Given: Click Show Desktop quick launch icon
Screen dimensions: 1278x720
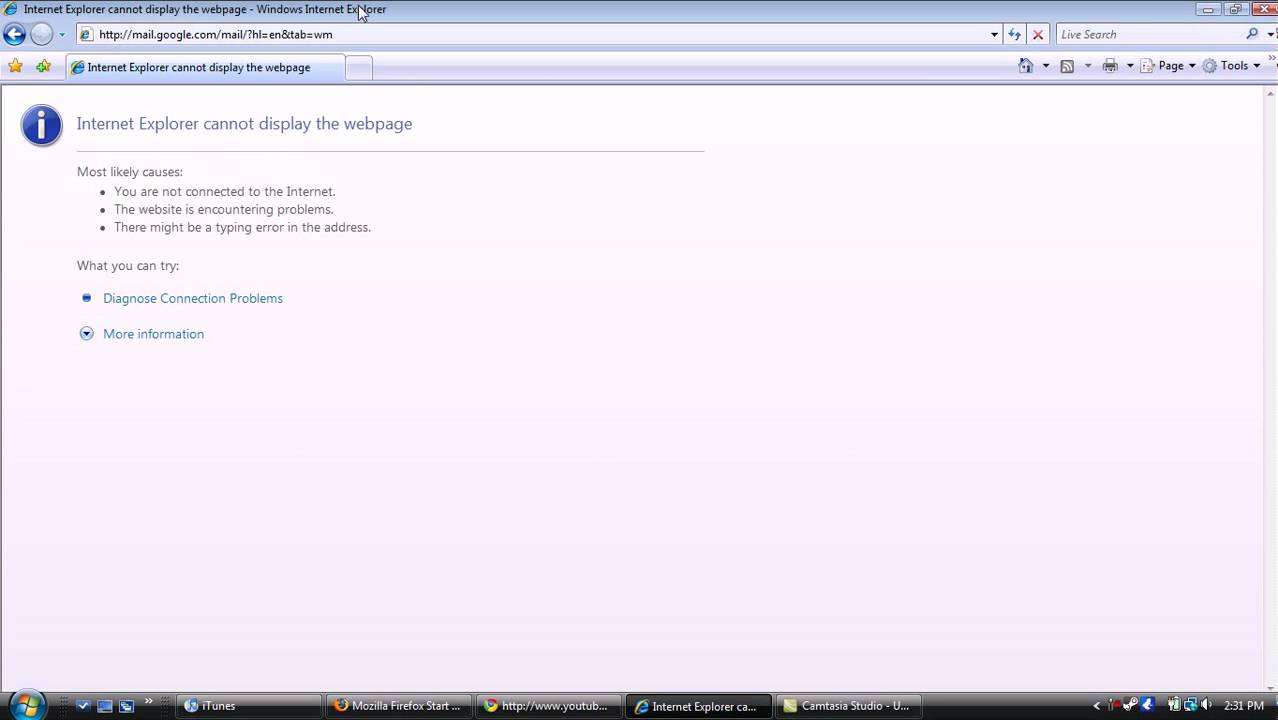Looking at the screenshot, I should point(105,706).
